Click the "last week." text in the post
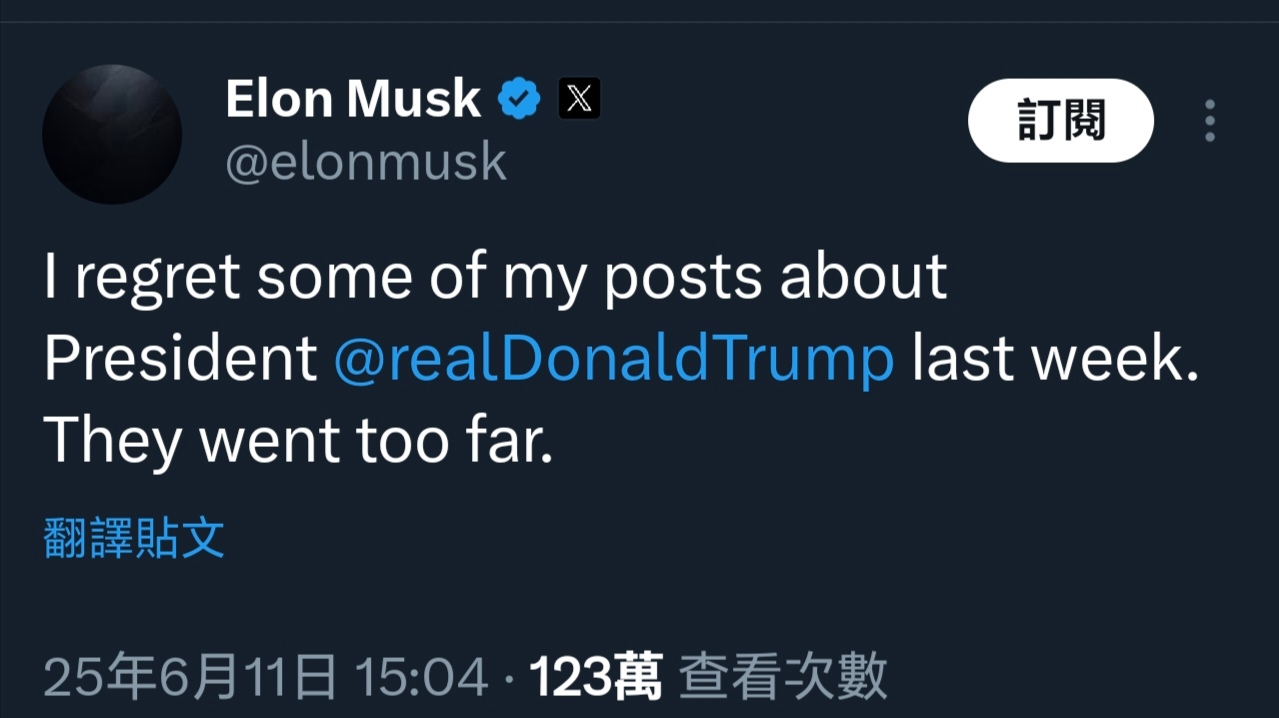 click(1054, 359)
